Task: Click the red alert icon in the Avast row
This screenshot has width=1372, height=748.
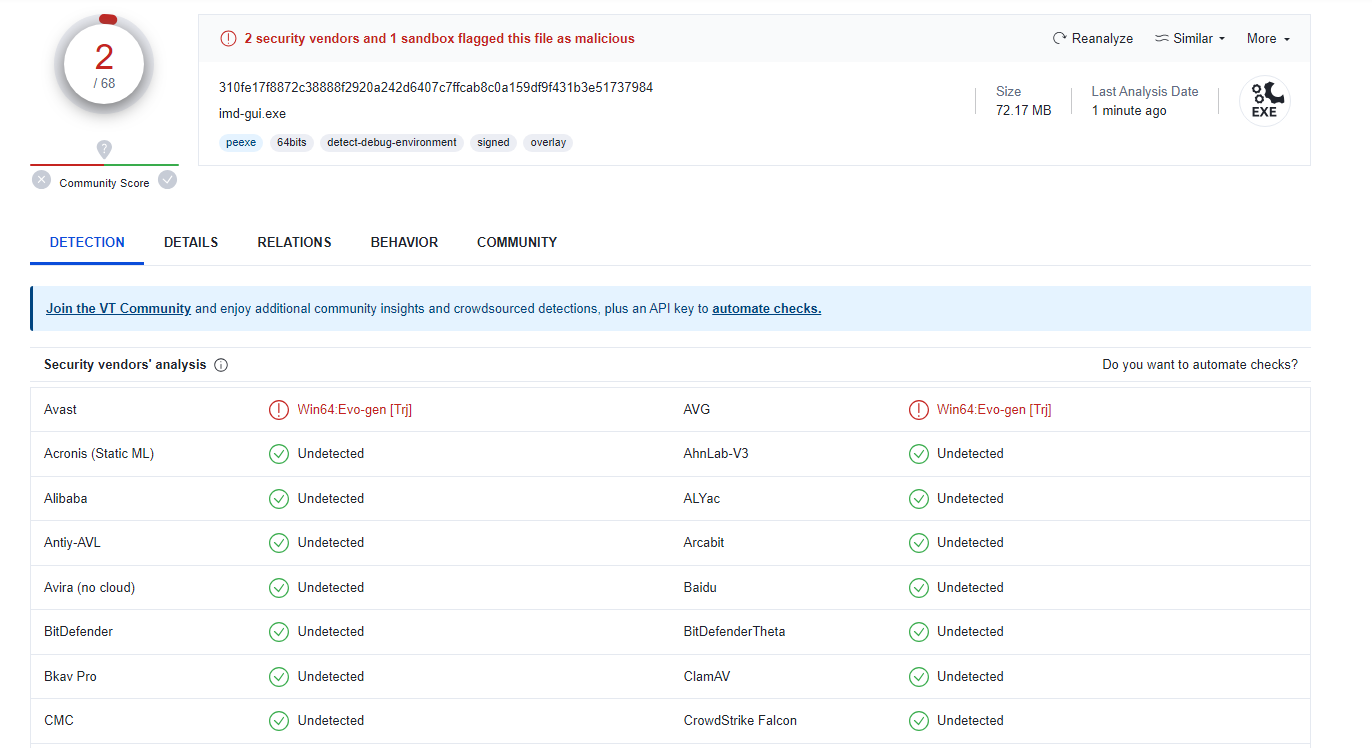Action: click(279, 410)
